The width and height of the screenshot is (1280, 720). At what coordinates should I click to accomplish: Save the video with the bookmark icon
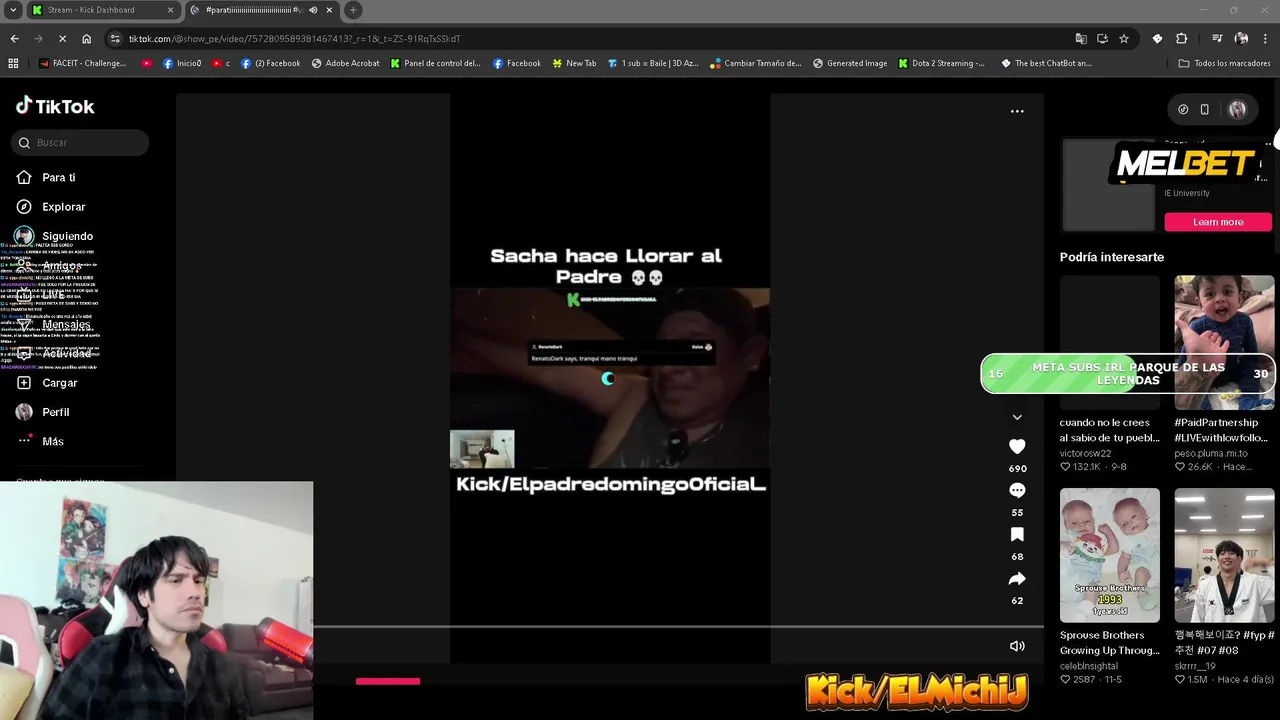pos(1017,535)
